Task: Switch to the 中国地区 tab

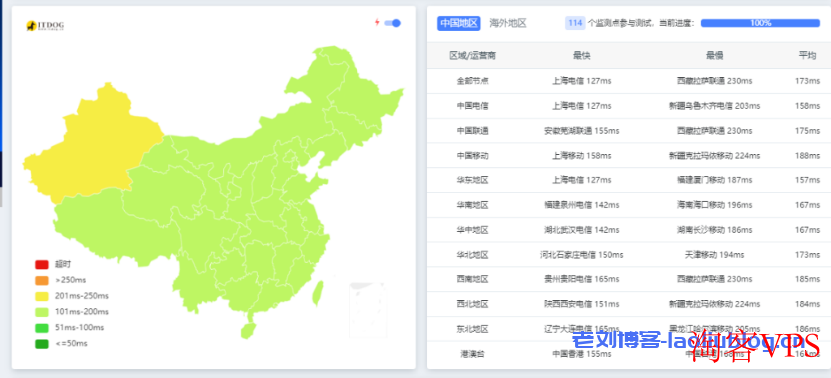Action: 458,23
